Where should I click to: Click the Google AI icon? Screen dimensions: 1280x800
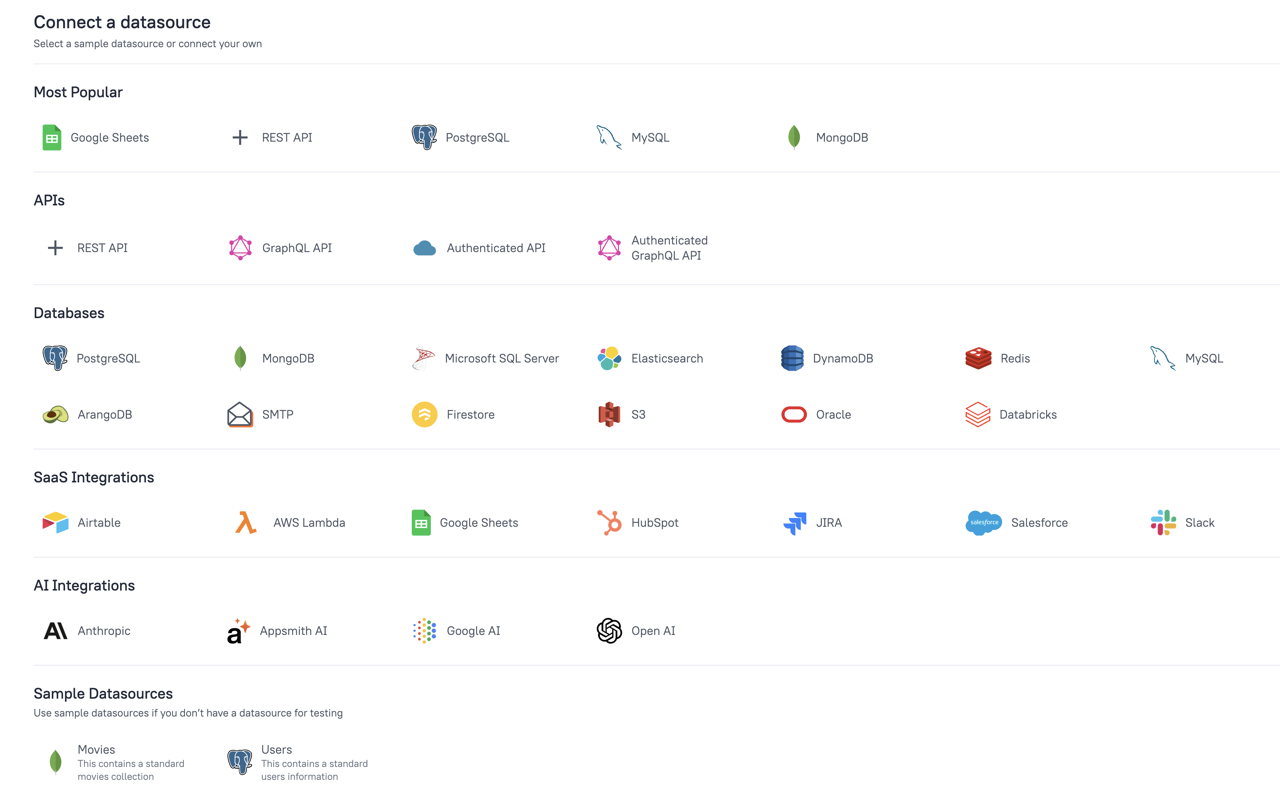(424, 631)
